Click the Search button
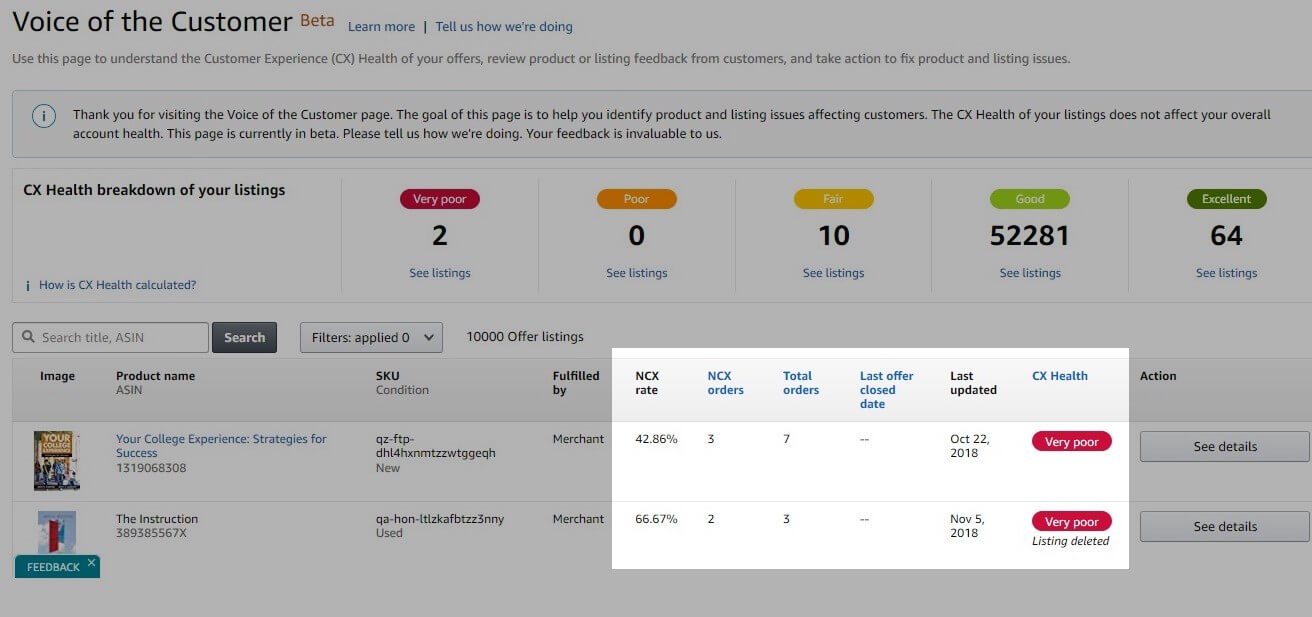1312x617 pixels. (x=244, y=337)
